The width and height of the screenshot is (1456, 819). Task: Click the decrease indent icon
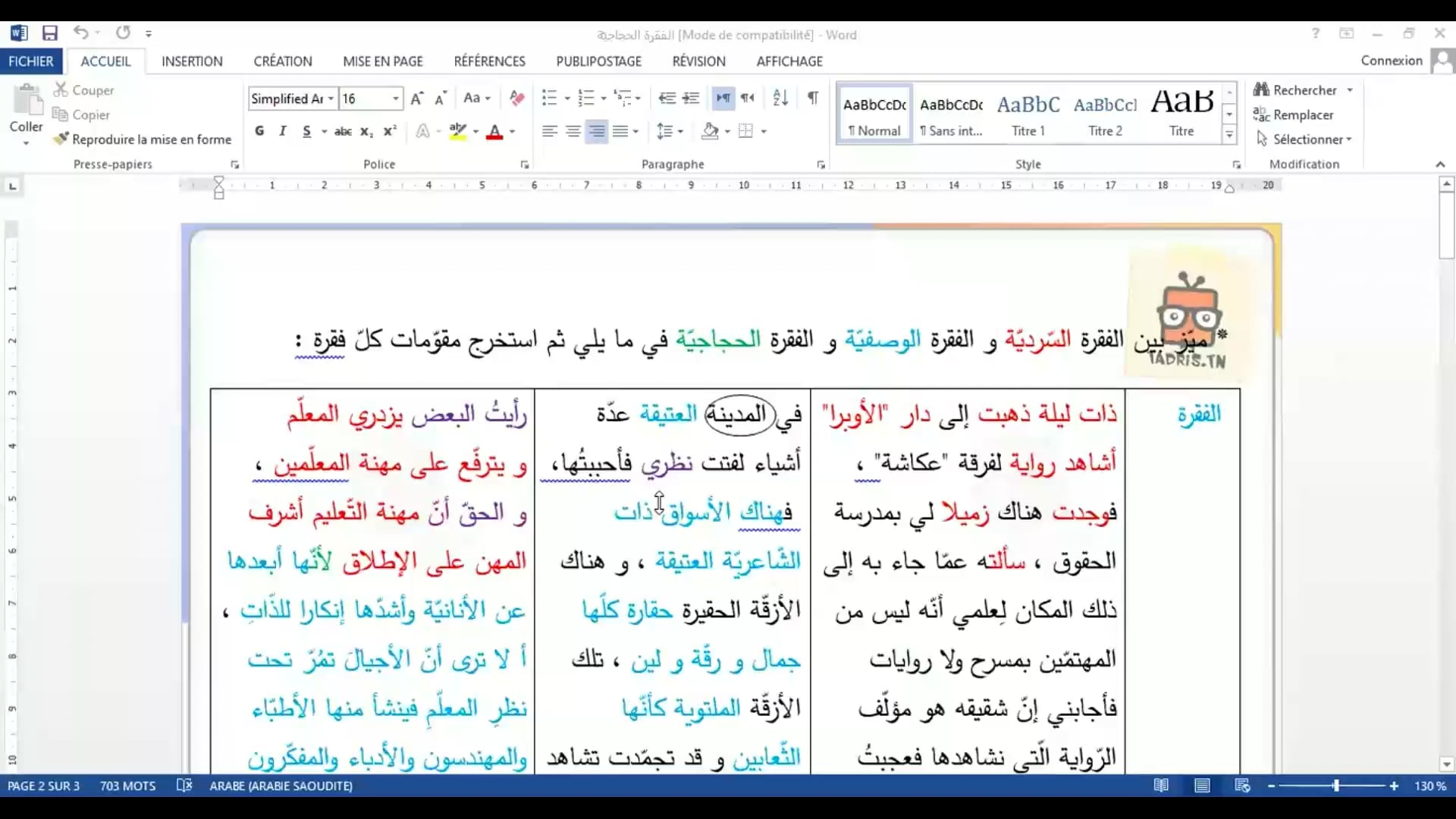[667, 98]
